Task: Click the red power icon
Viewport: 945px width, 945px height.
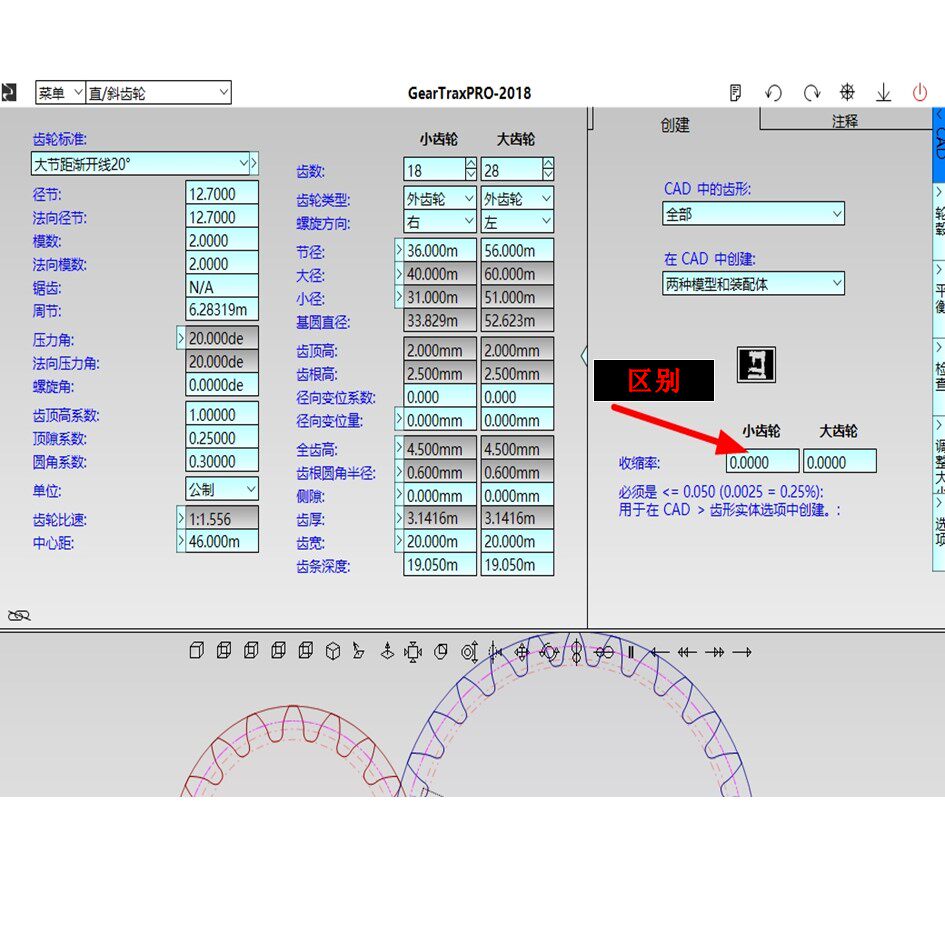Action: coord(919,93)
